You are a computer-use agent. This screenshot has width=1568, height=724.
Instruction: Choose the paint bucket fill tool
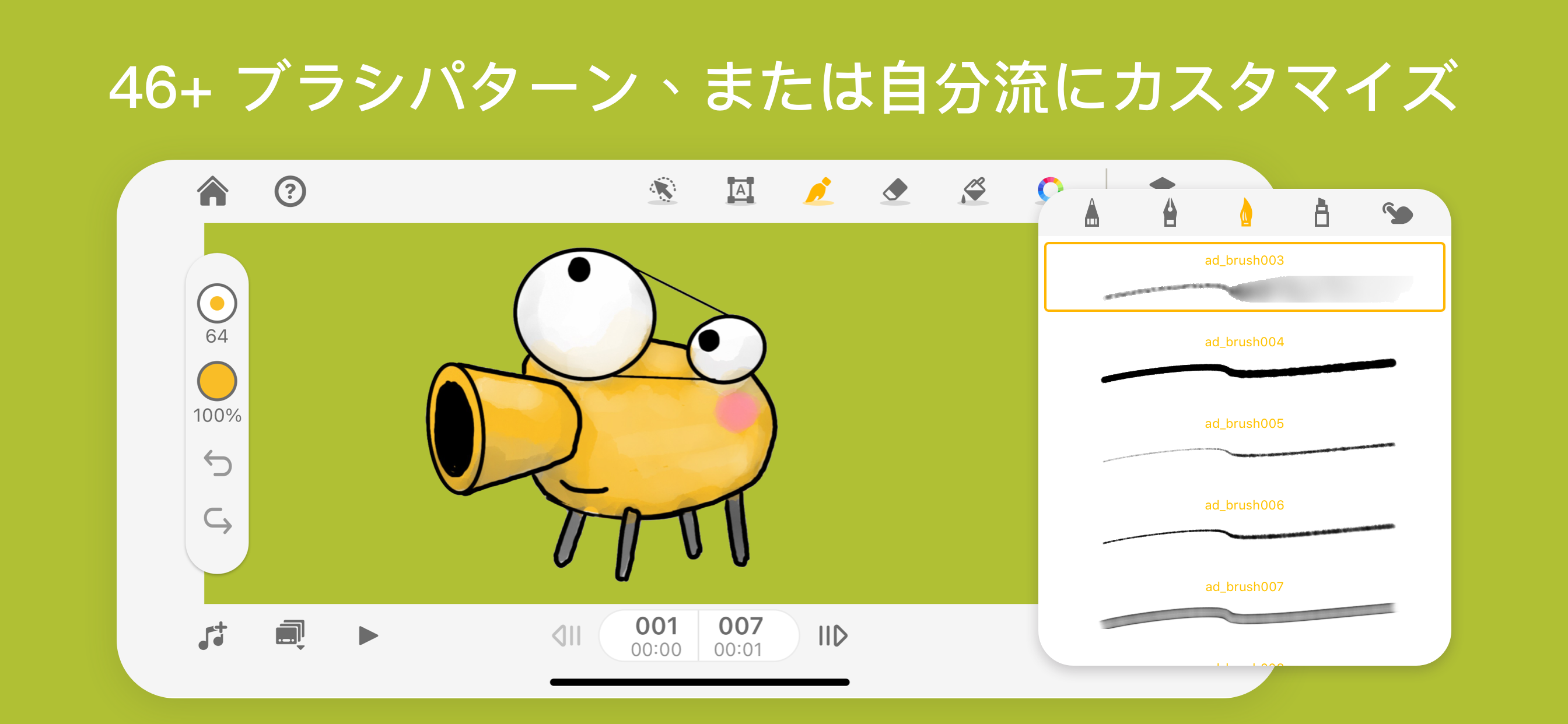[x=974, y=191]
